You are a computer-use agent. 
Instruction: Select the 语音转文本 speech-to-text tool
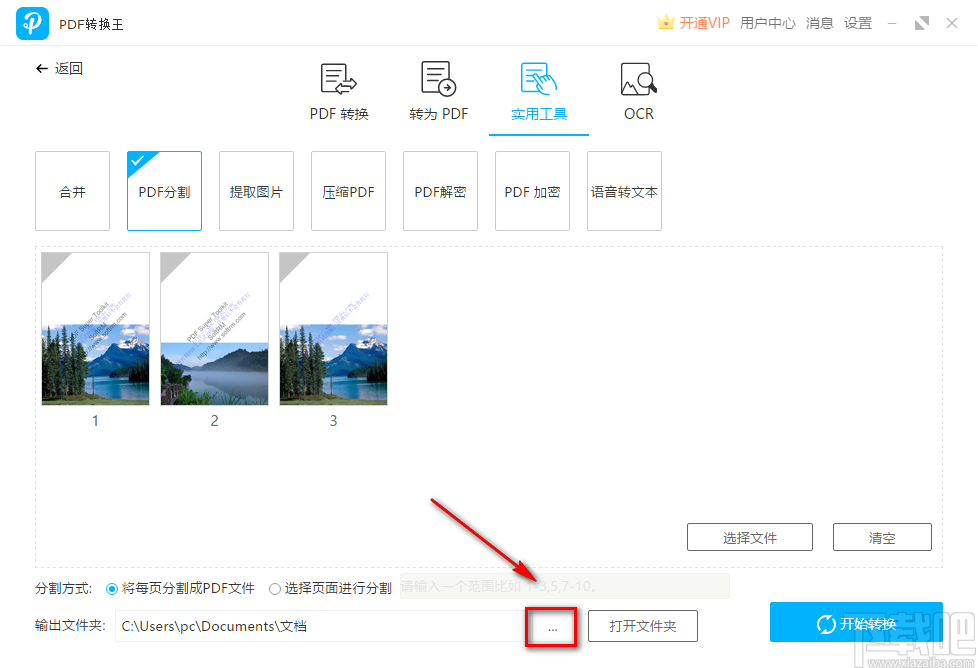[624, 190]
